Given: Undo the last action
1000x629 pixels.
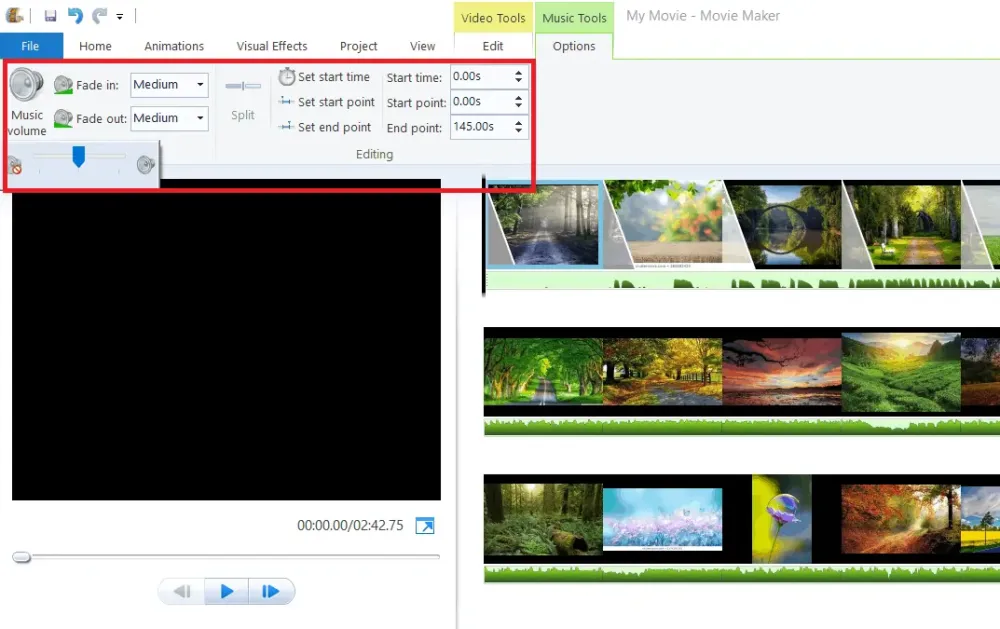Looking at the screenshot, I should pyautogui.click(x=75, y=15).
